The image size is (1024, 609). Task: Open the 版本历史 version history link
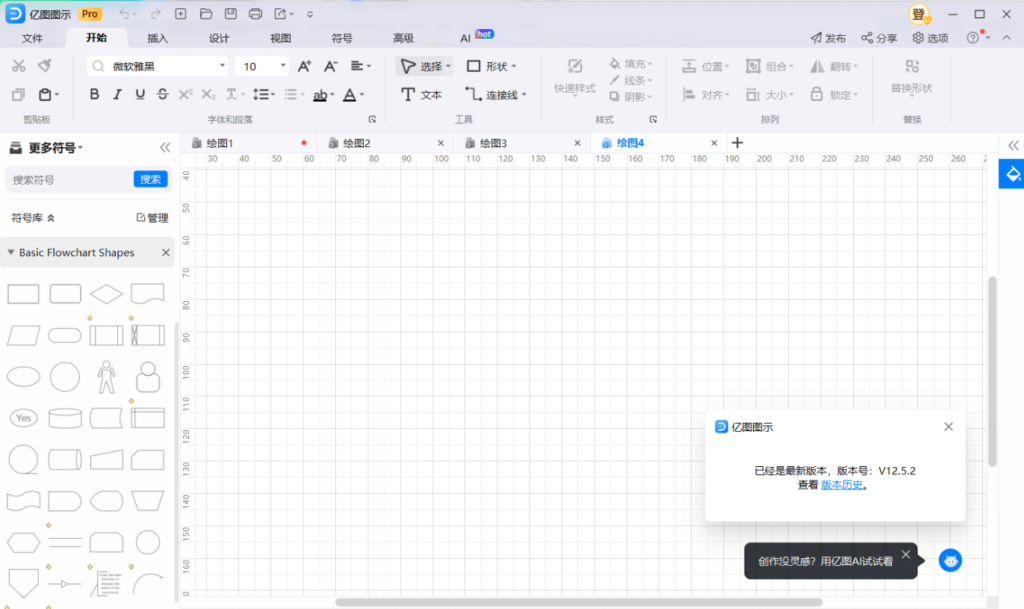coord(842,485)
